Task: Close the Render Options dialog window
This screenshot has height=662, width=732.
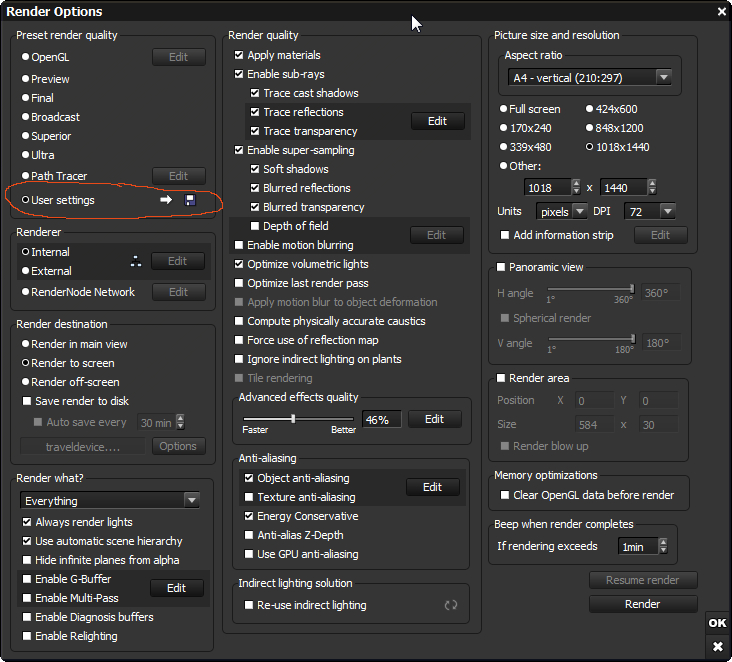Action: [x=722, y=12]
